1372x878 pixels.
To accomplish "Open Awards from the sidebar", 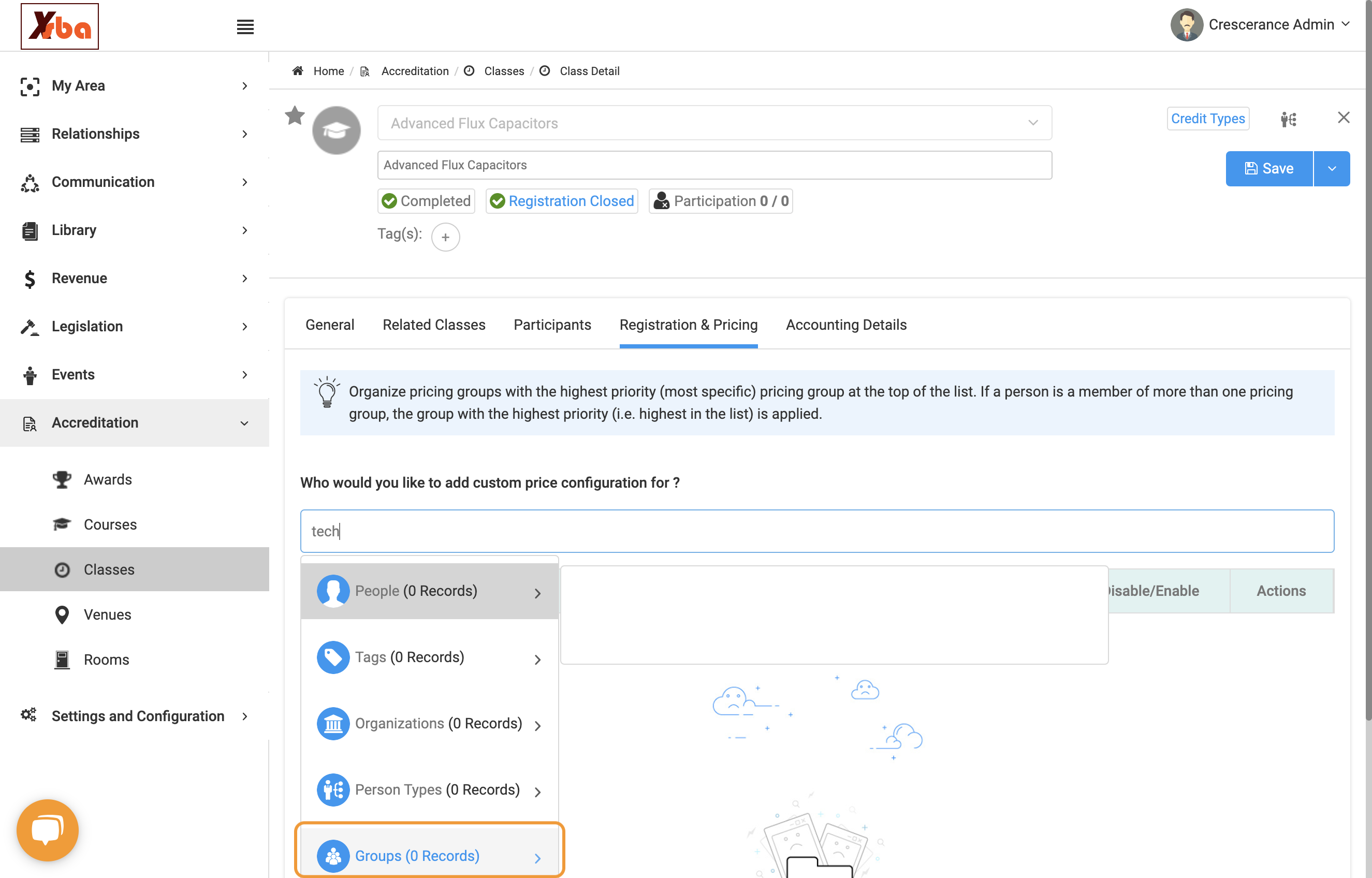I will point(107,479).
